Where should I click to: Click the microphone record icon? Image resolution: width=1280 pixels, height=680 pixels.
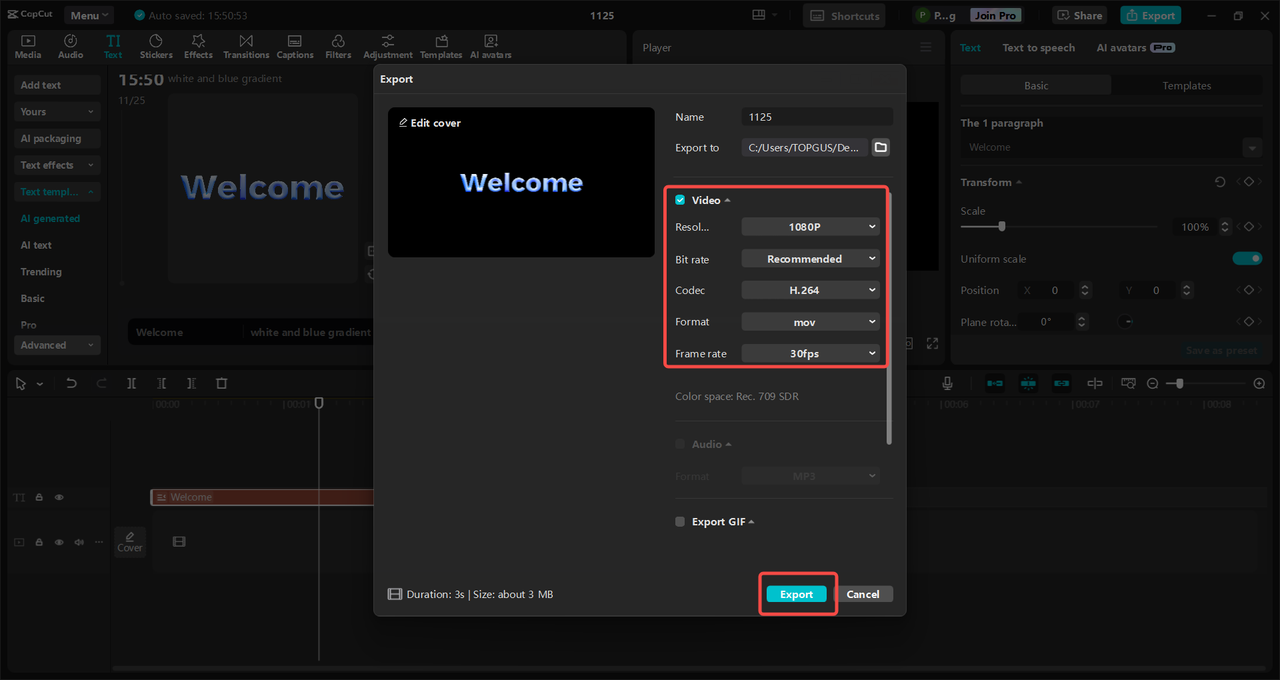point(947,383)
